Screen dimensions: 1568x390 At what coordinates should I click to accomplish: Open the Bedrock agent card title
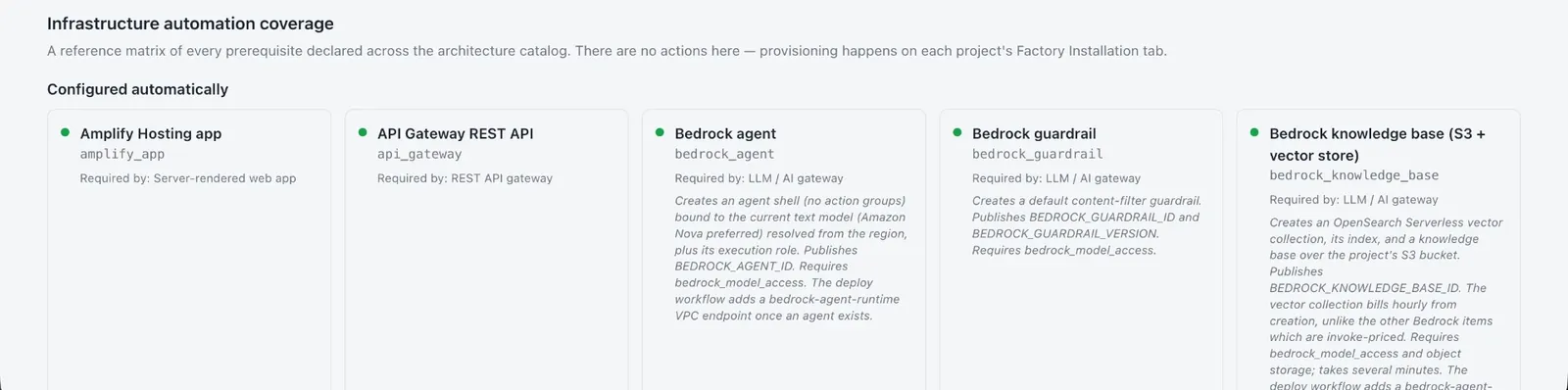(x=725, y=133)
